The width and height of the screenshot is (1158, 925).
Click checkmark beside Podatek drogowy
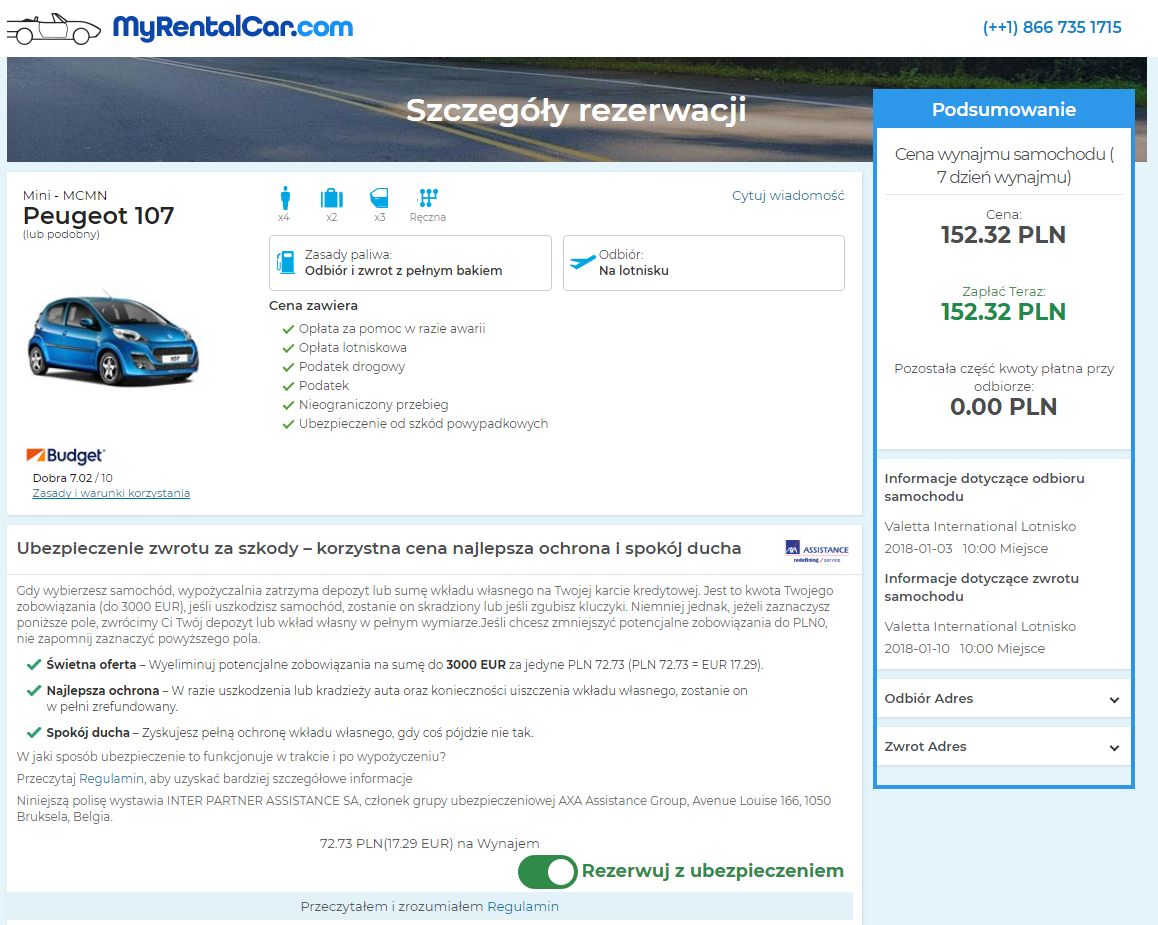pos(288,367)
